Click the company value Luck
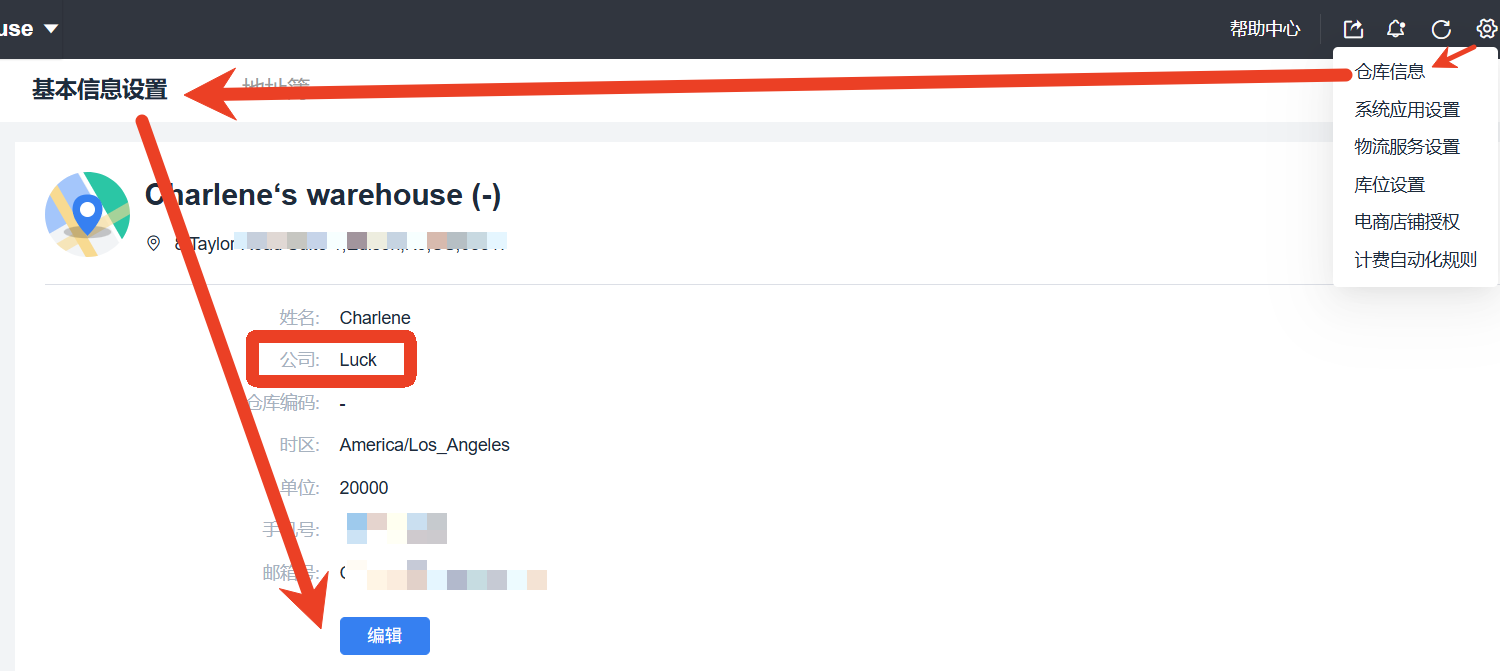 358,360
